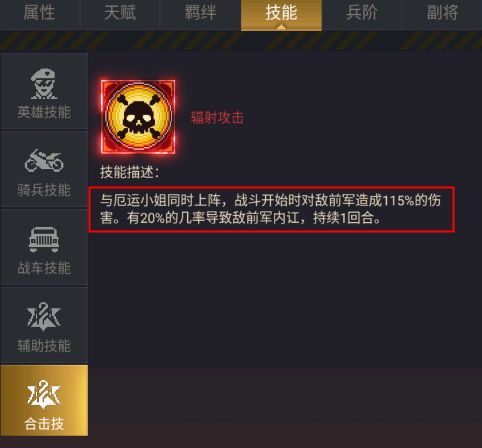Click the 骑兵技能 text label

[44, 190]
